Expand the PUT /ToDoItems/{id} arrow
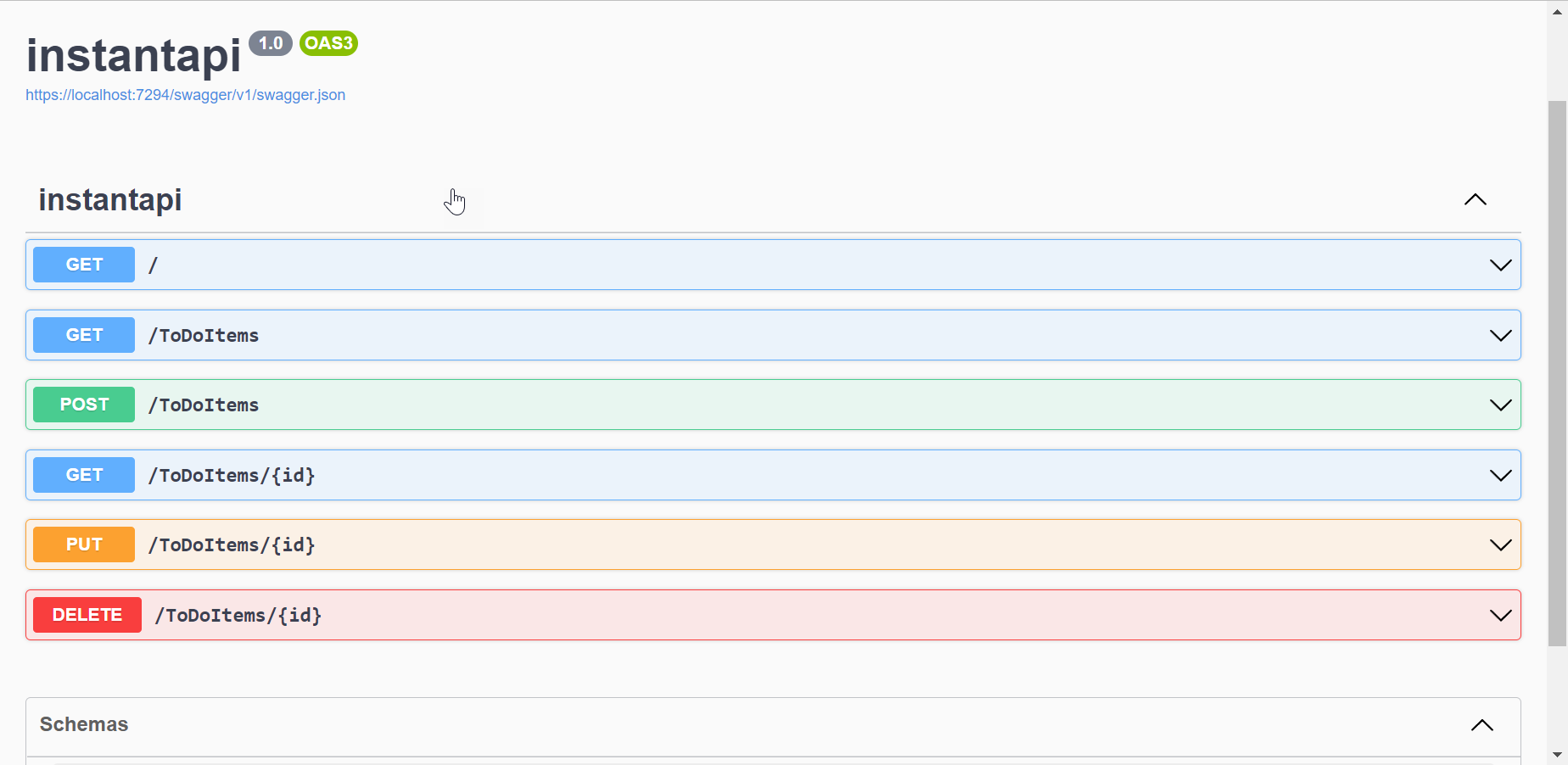 1500,545
